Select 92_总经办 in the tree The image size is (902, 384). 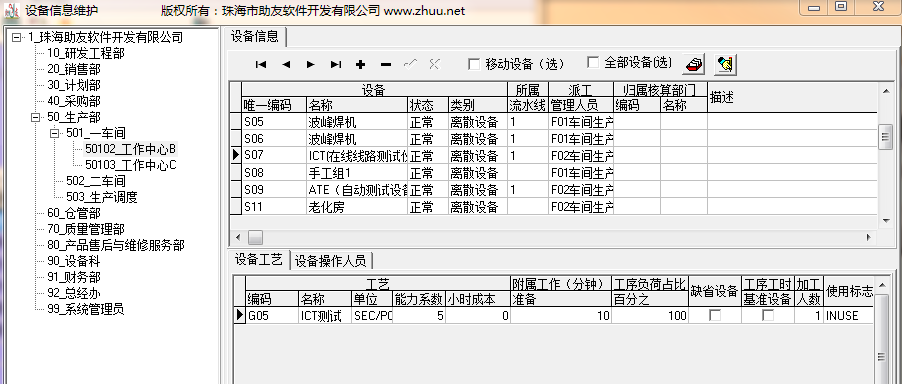[74, 293]
